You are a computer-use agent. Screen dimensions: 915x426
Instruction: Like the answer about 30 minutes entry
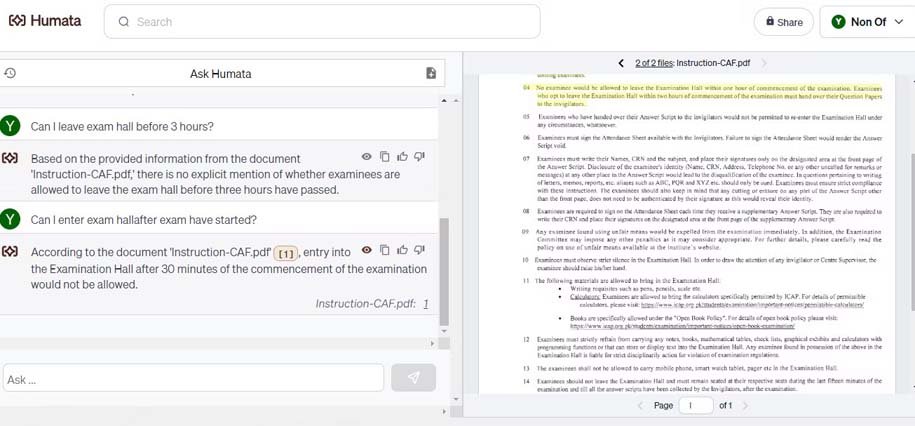pos(402,250)
